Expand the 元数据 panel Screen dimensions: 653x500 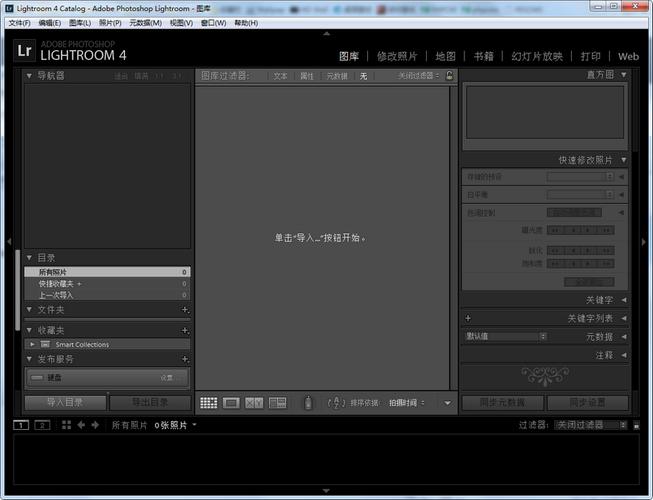pos(624,337)
